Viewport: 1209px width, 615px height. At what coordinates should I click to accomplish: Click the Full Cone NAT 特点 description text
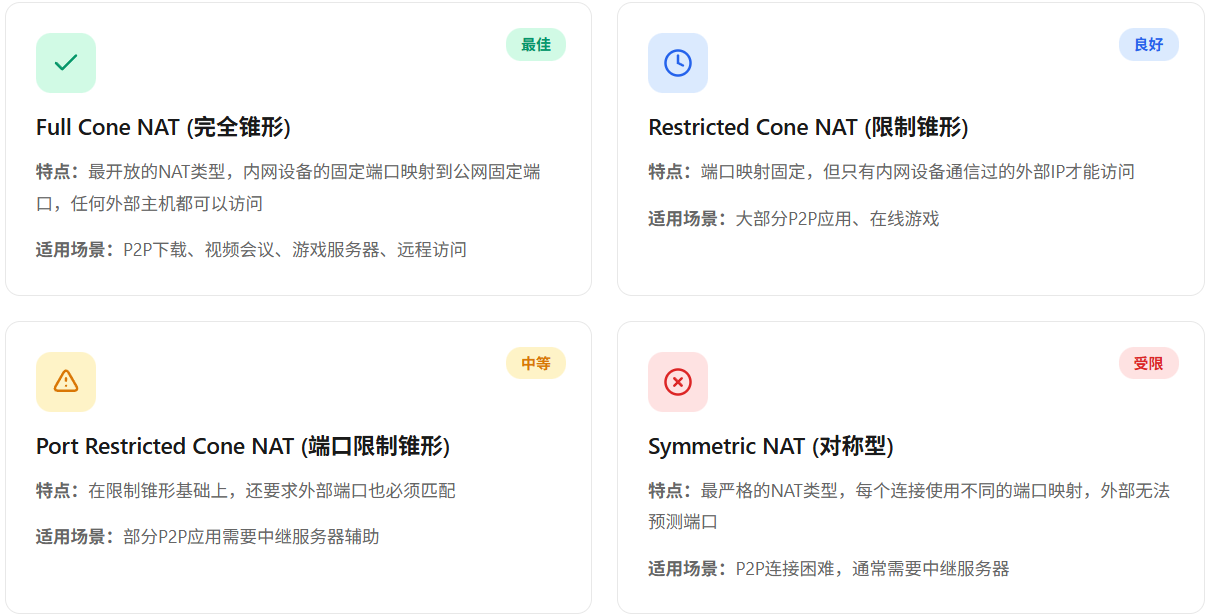coord(288,187)
